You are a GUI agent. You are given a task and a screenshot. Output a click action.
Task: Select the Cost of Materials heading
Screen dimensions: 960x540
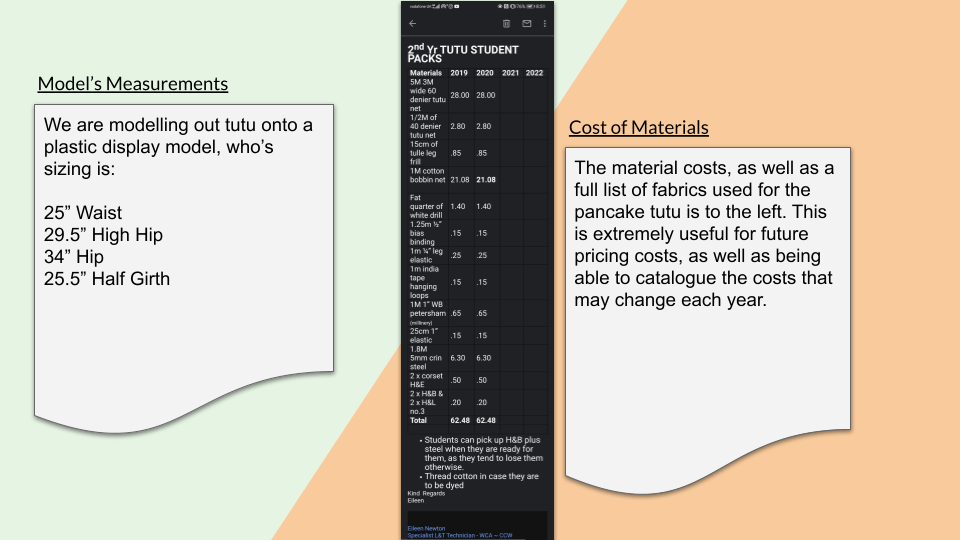638,128
